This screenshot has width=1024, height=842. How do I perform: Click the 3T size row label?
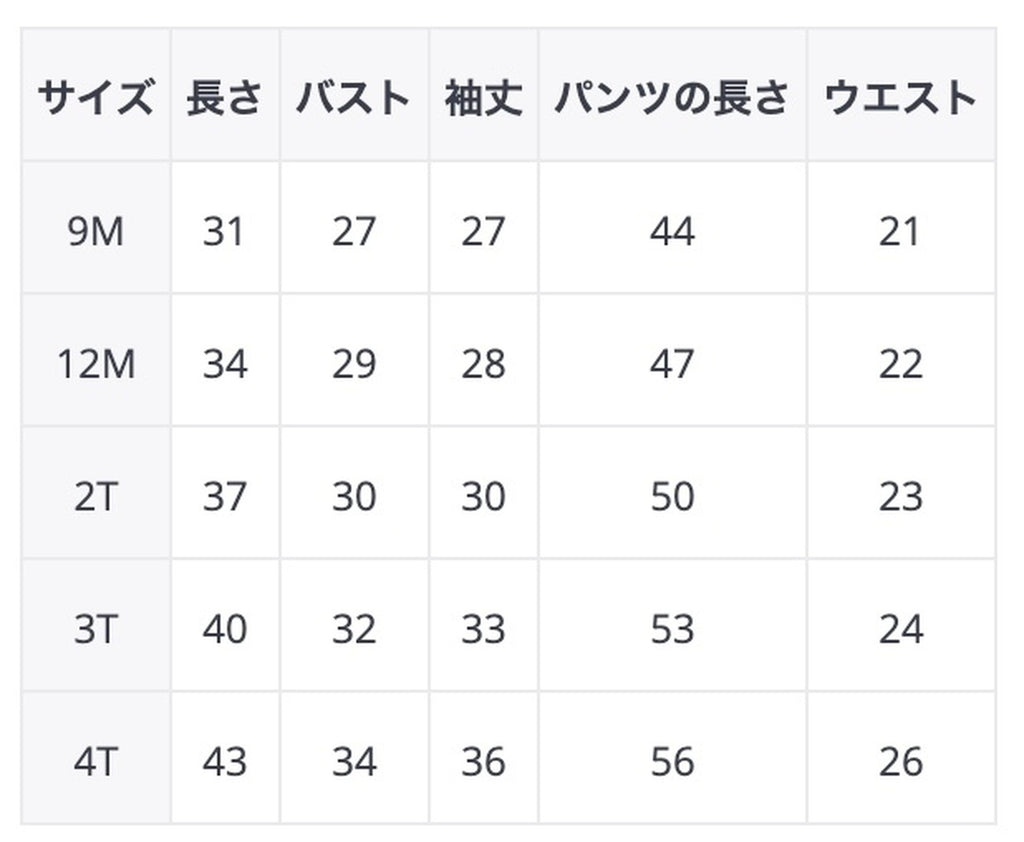tap(95, 629)
